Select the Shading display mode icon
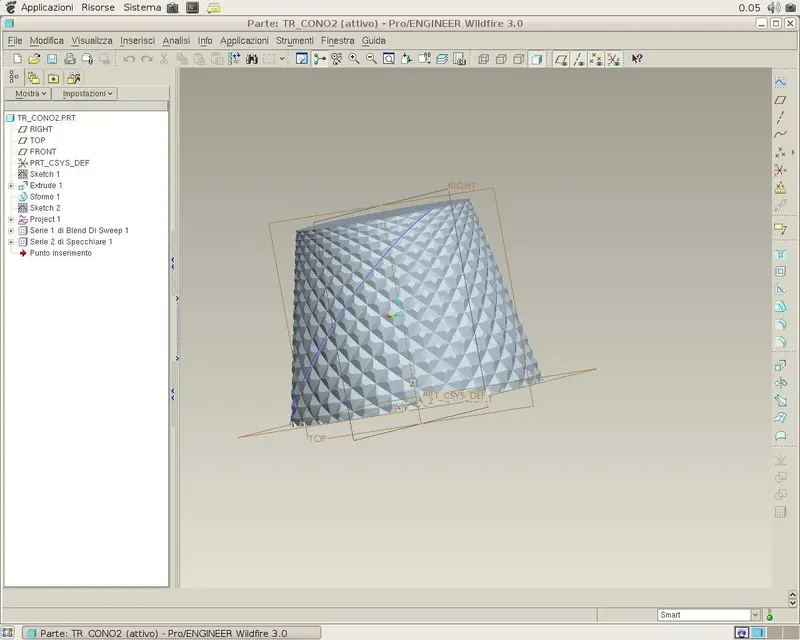This screenshot has width=800, height=640. 536,59
